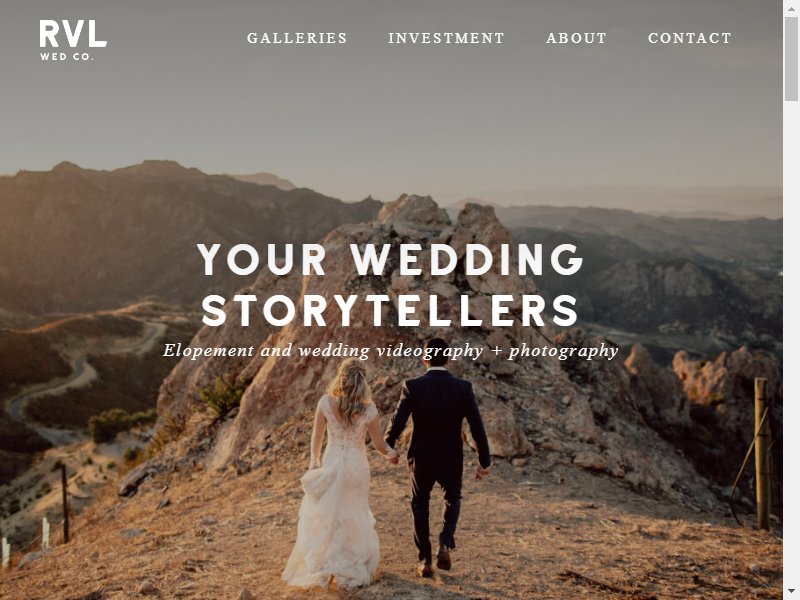Open the About page
The image size is (800, 600).
tap(576, 38)
